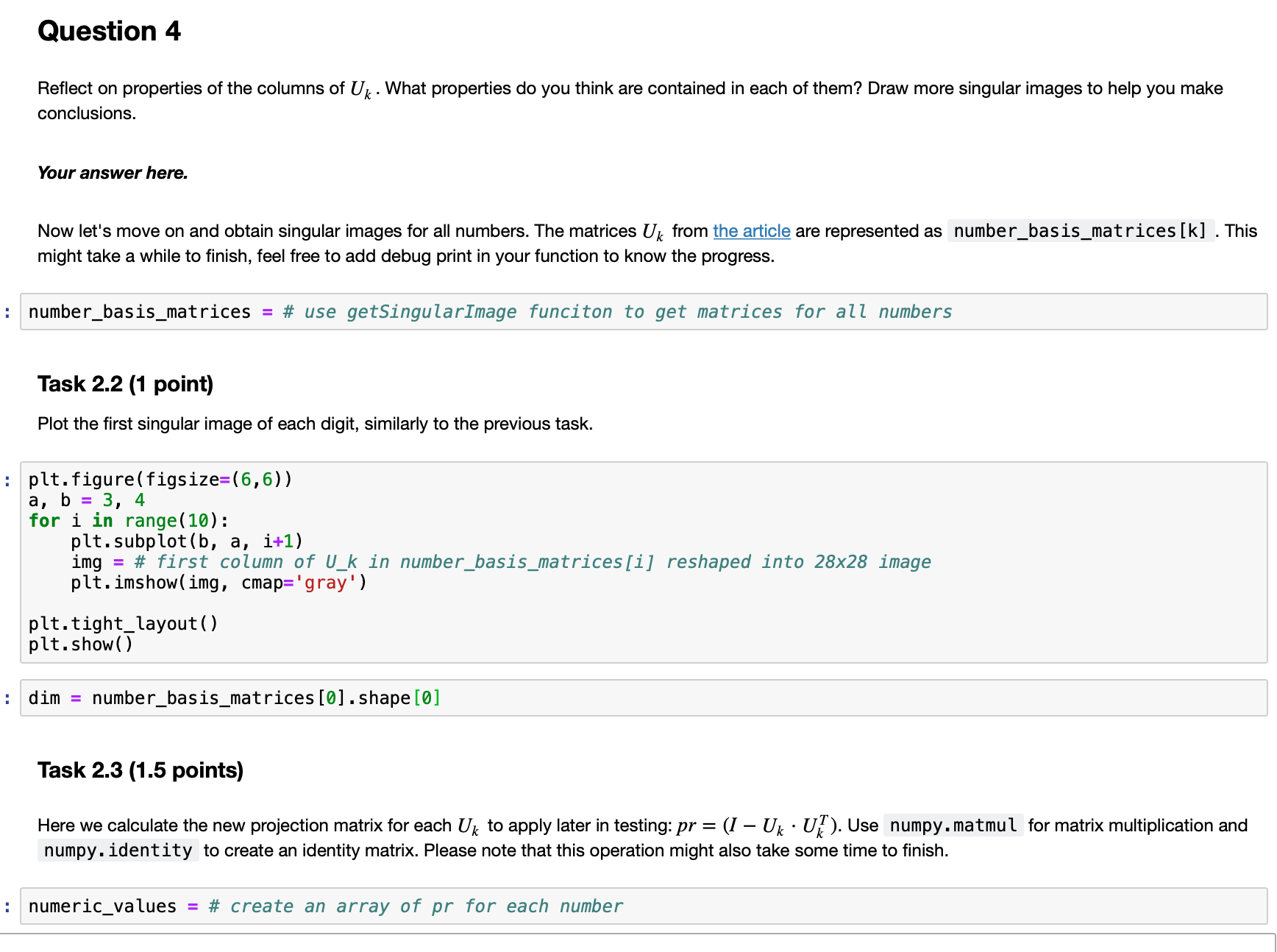Open "the article" hyperlink
The width and height of the screenshot is (1277, 952).
coord(751,231)
